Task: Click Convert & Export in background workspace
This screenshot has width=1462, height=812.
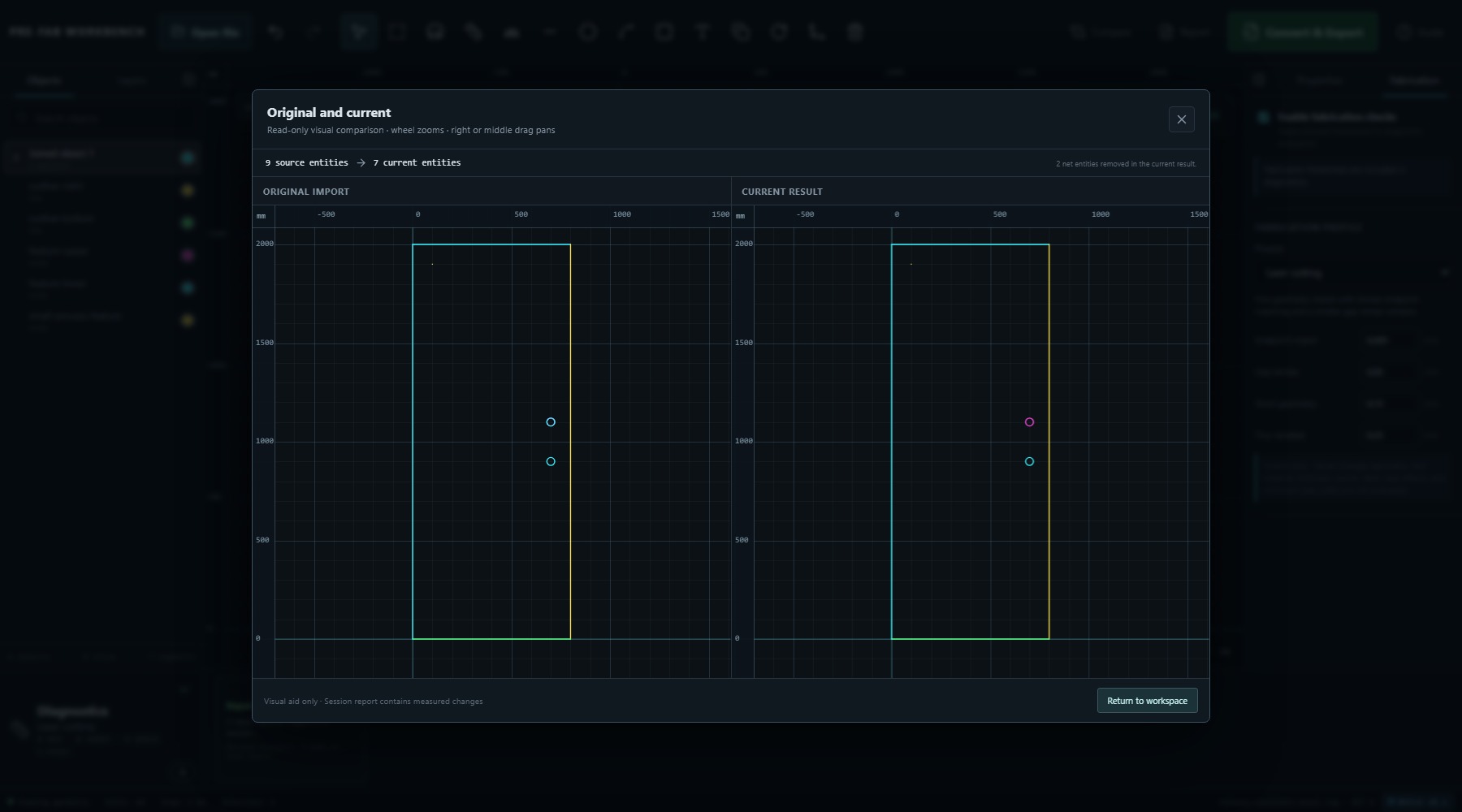Action: pos(1303,32)
